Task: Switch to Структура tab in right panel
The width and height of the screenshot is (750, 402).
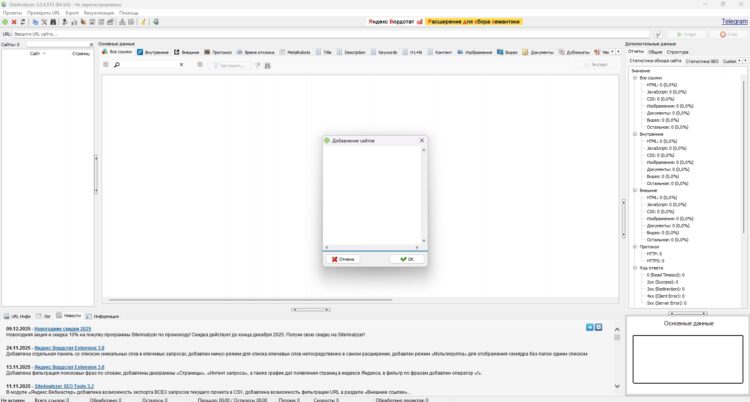Action: (677, 52)
